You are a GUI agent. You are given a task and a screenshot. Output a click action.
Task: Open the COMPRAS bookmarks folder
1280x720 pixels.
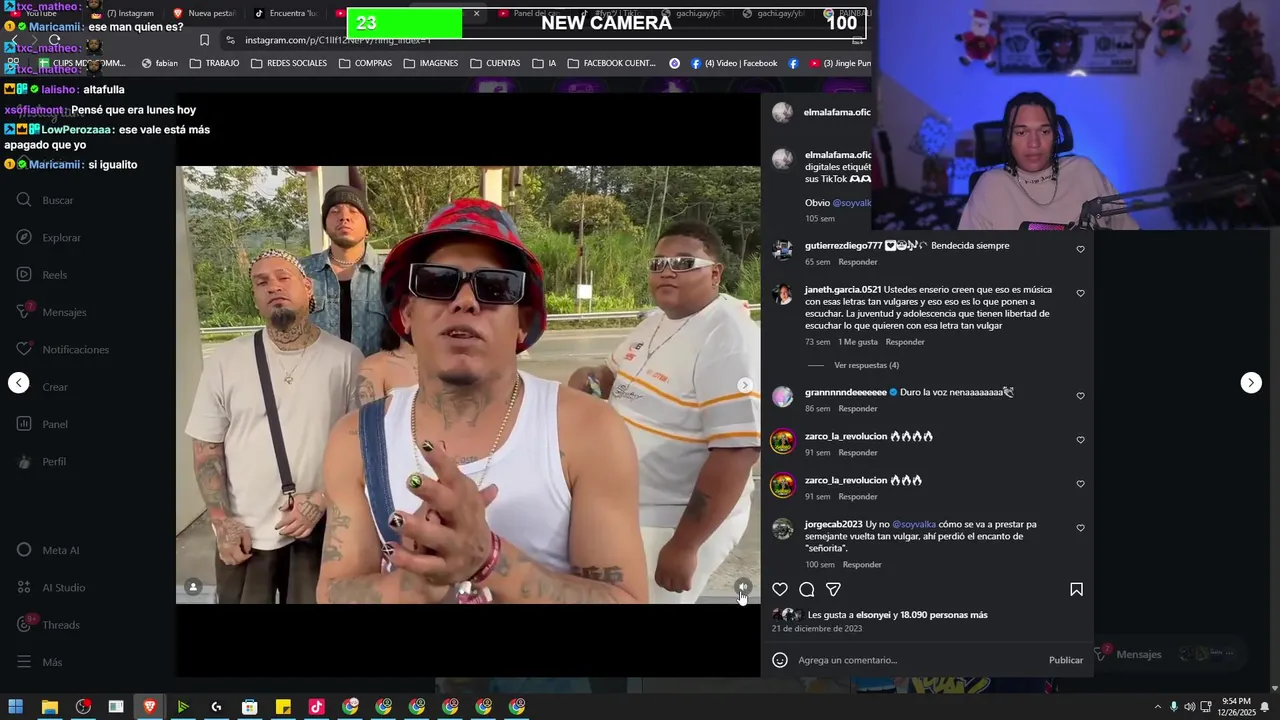click(x=365, y=63)
